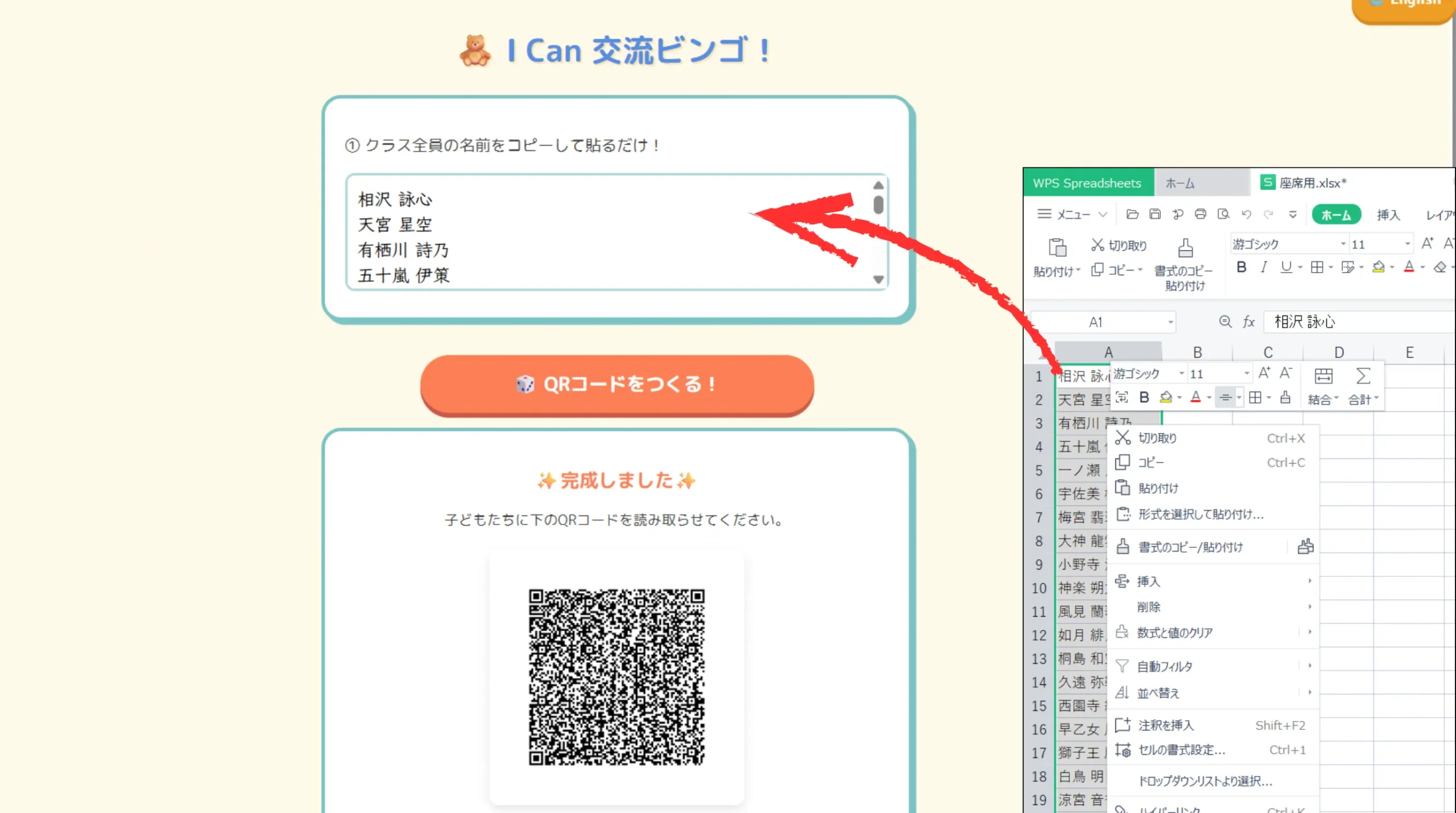Image resolution: width=1456 pixels, height=813 pixels.
Task: Open the A1 name box dropdown
Action: point(1170,322)
